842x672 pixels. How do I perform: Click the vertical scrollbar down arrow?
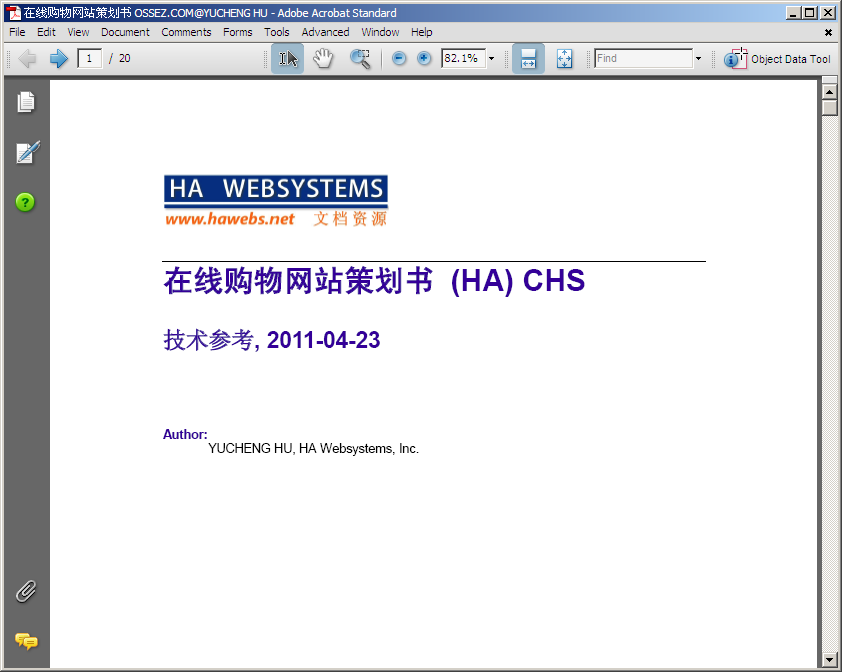point(829,660)
